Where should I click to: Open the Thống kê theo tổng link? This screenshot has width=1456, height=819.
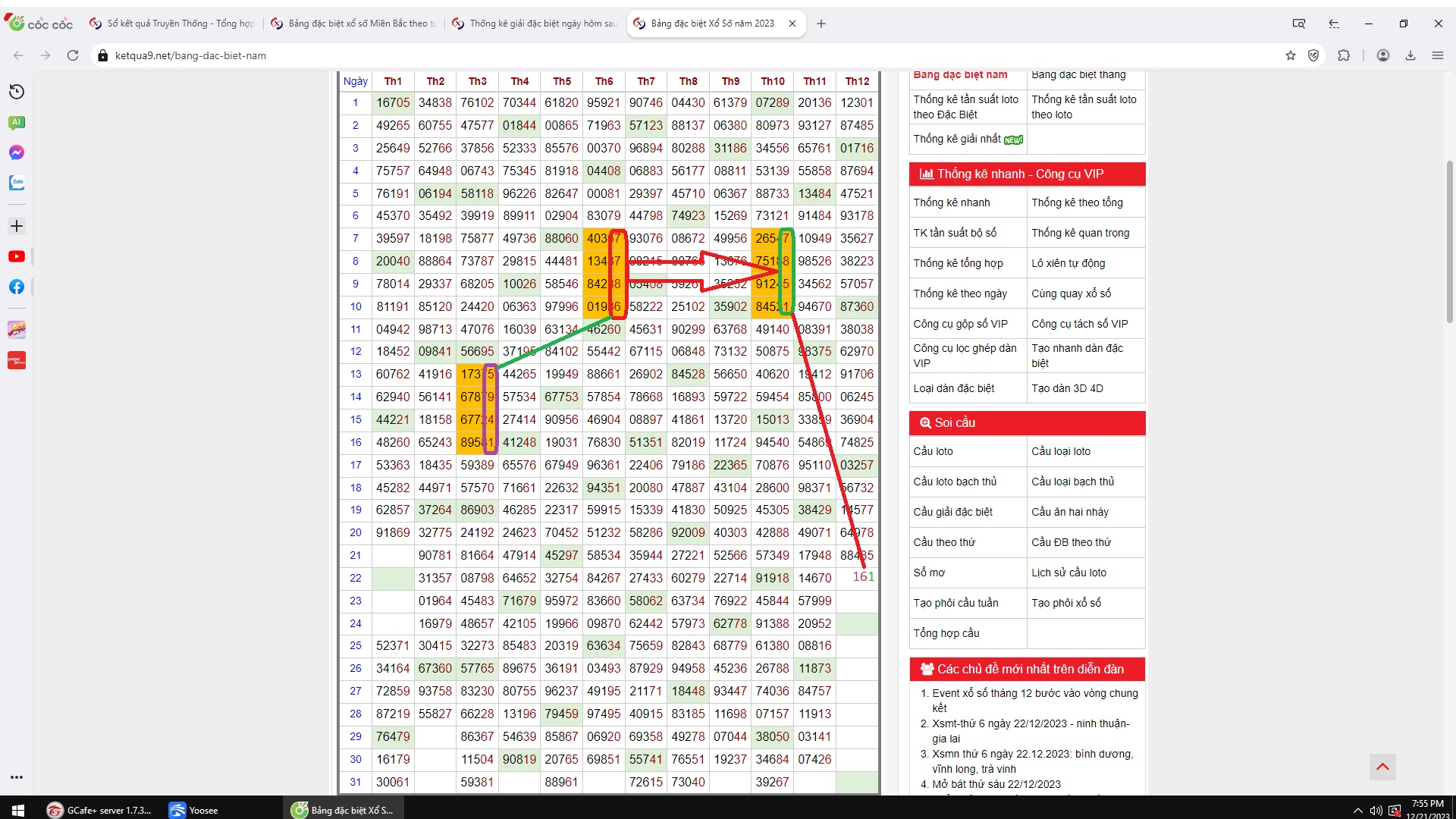click(x=1077, y=202)
